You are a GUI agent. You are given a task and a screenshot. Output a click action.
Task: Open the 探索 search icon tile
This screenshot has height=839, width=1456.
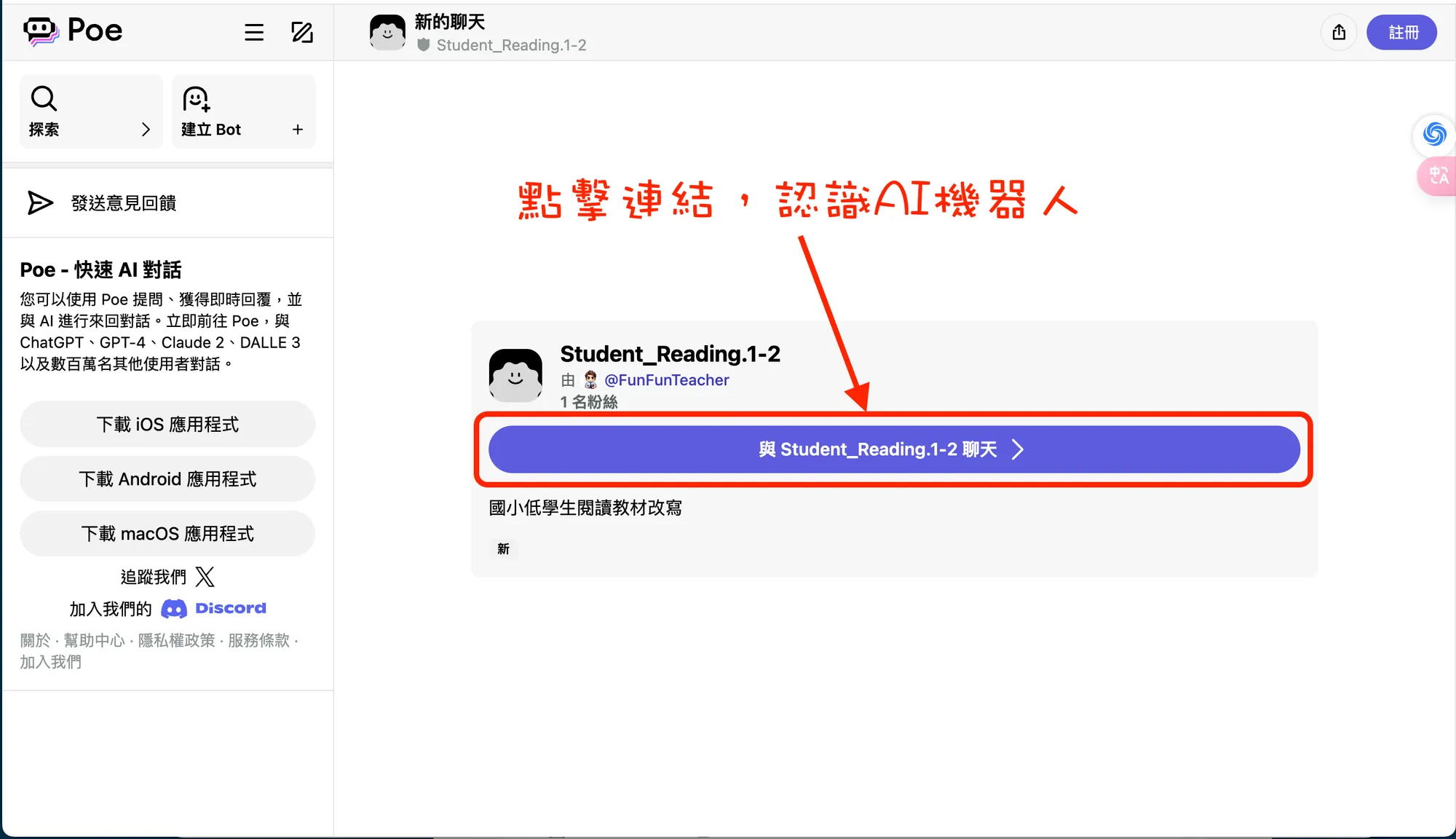click(x=44, y=98)
